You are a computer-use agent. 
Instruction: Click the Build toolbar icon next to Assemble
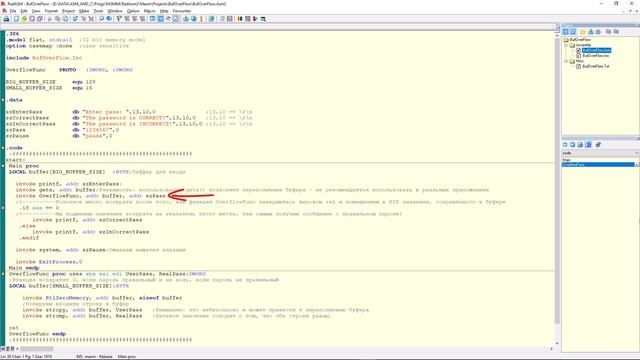click(193, 19)
